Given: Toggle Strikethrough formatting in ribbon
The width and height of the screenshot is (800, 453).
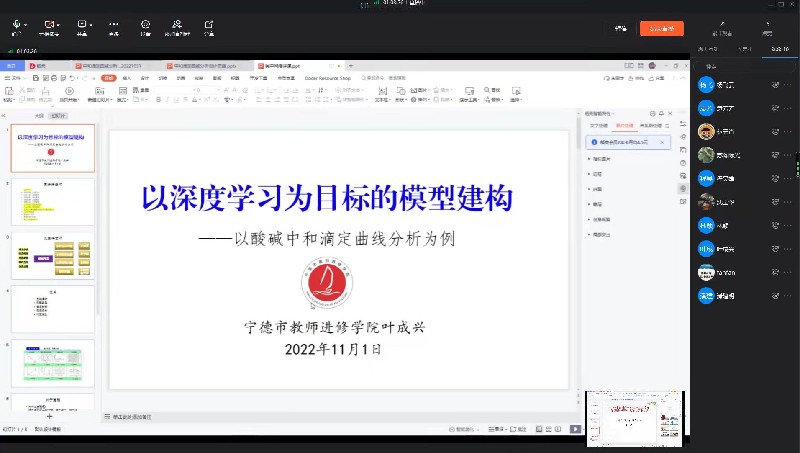Looking at the screenshot, I should click(x=185, y=99).
